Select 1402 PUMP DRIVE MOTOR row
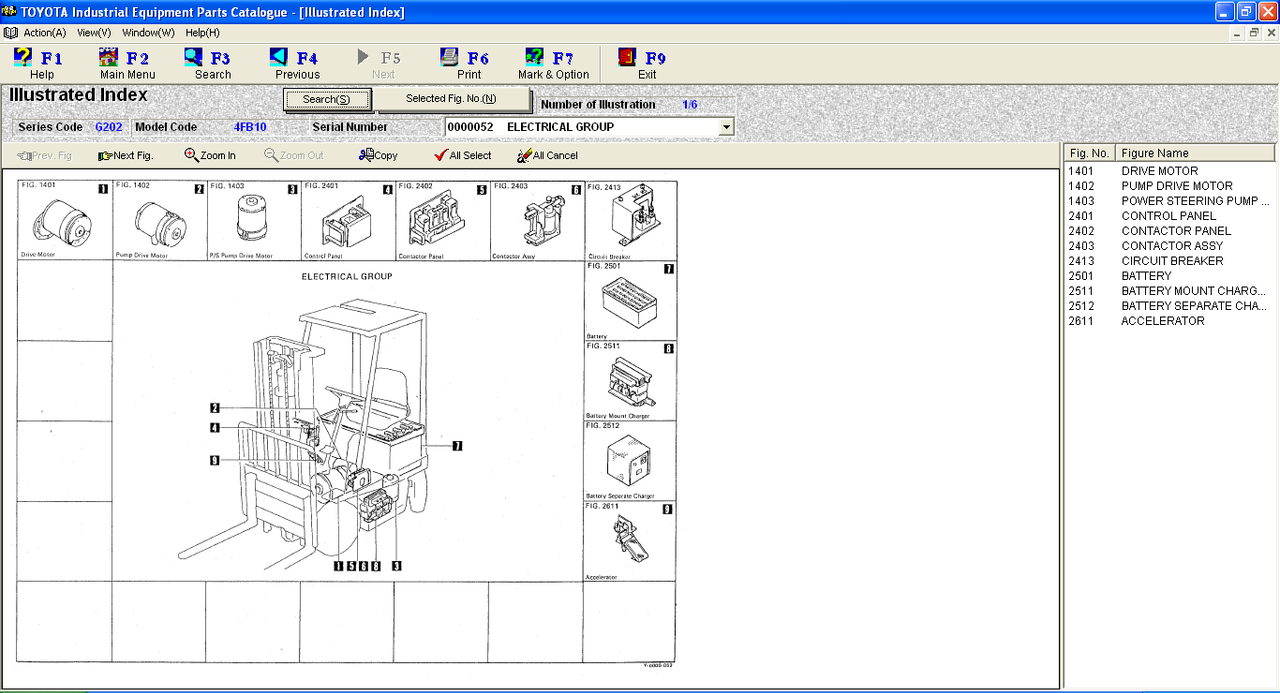The image size is (1280, 693). [1170, 186]
